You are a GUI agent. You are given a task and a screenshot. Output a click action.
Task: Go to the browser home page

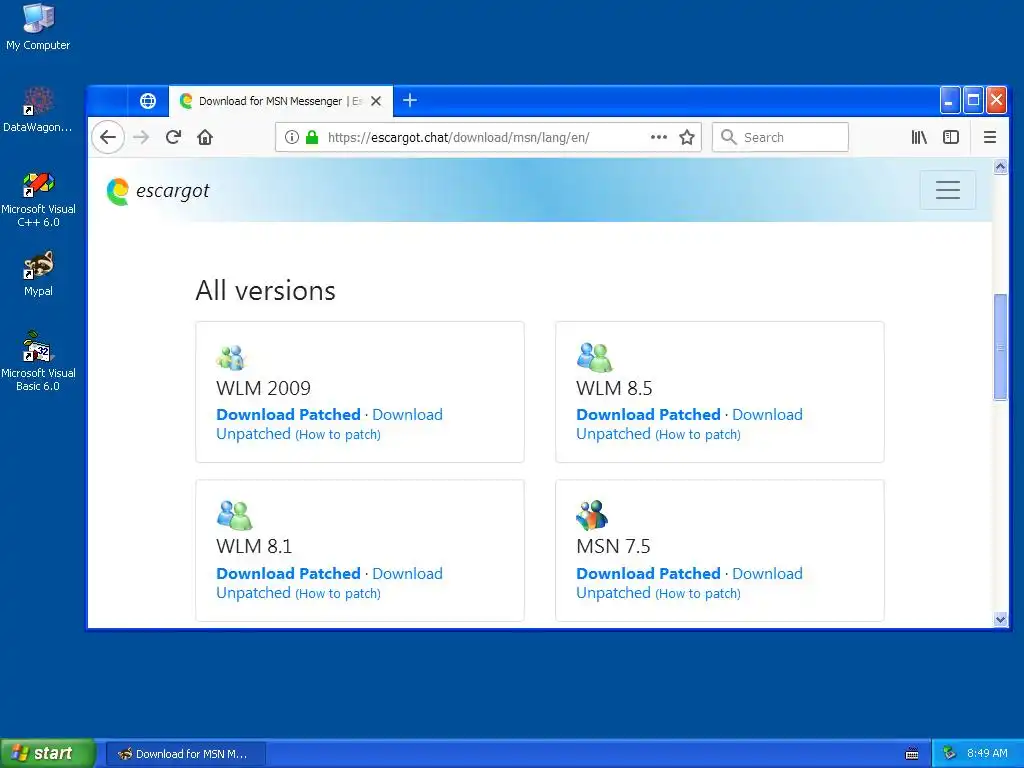[205, 137]
